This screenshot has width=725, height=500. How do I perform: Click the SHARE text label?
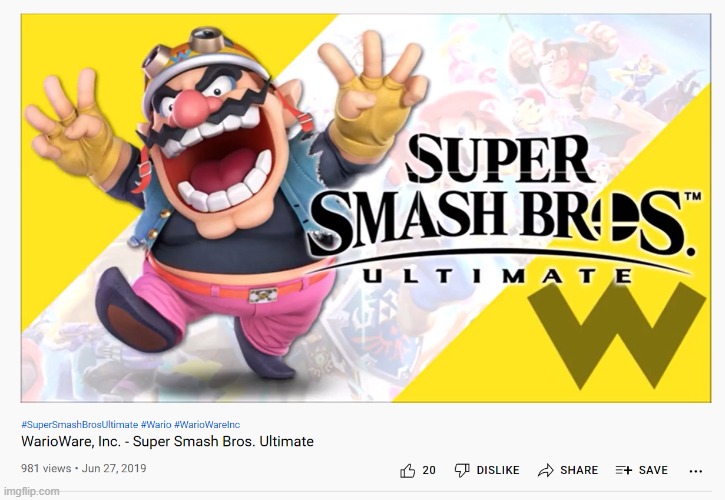579,470
